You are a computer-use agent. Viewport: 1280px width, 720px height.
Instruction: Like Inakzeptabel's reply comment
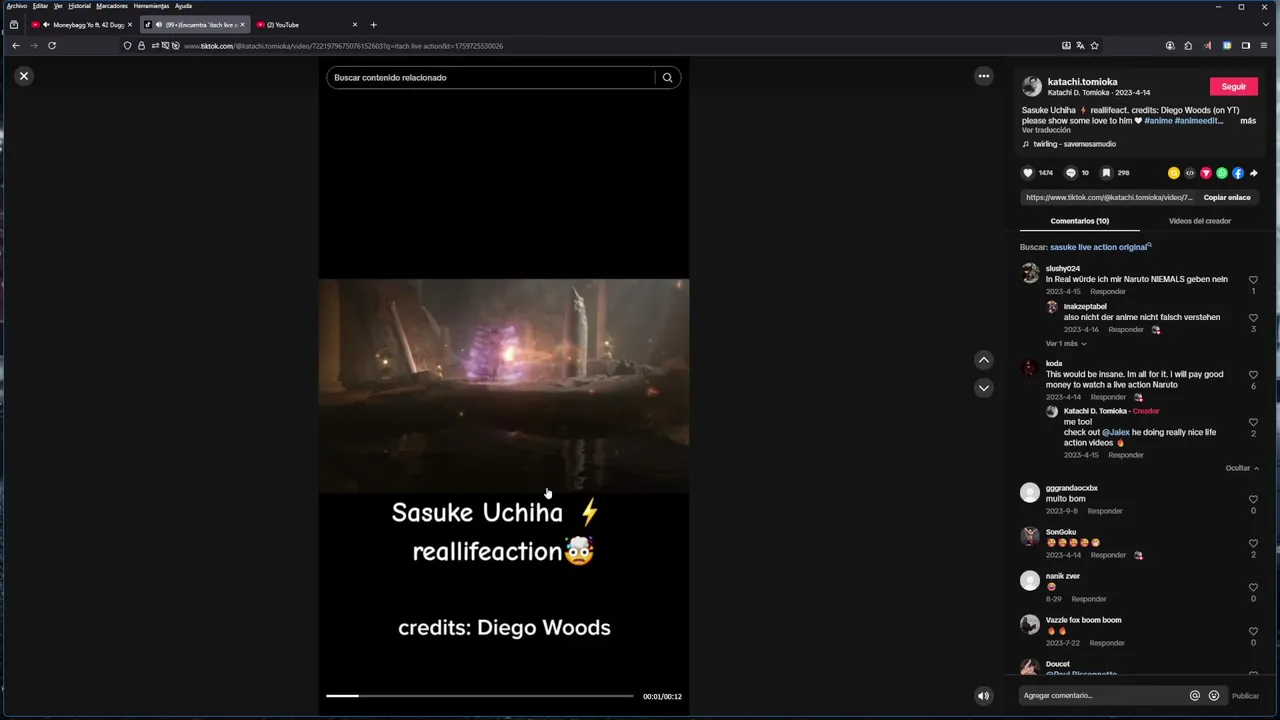click(x=1253, y=319)
